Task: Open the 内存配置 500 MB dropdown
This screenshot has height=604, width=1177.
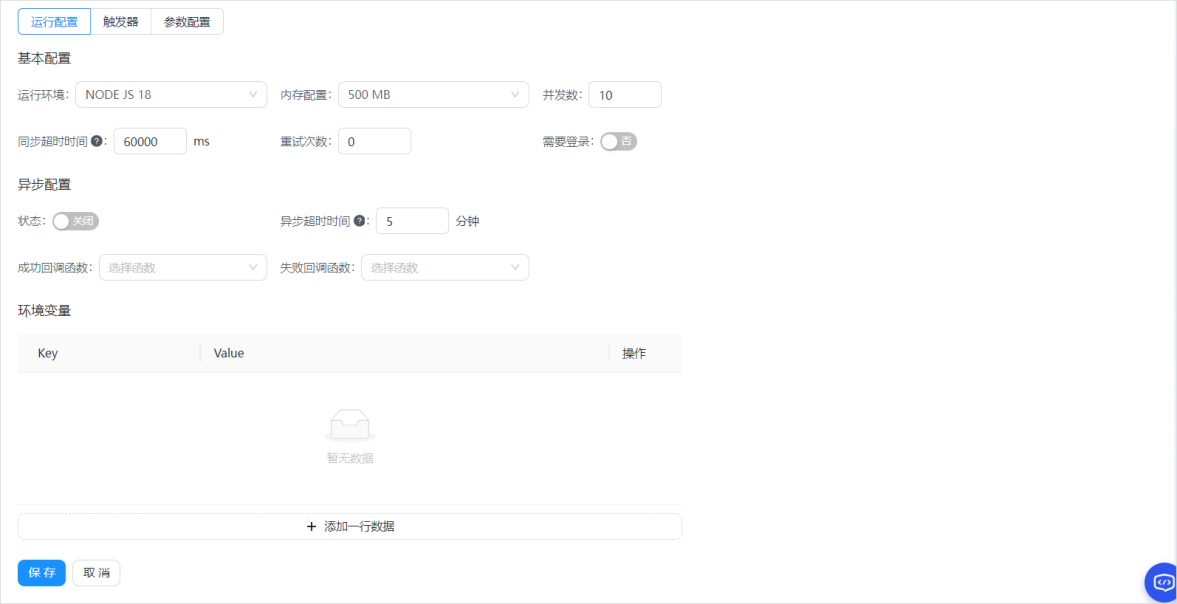Action: tap(434, 95)
